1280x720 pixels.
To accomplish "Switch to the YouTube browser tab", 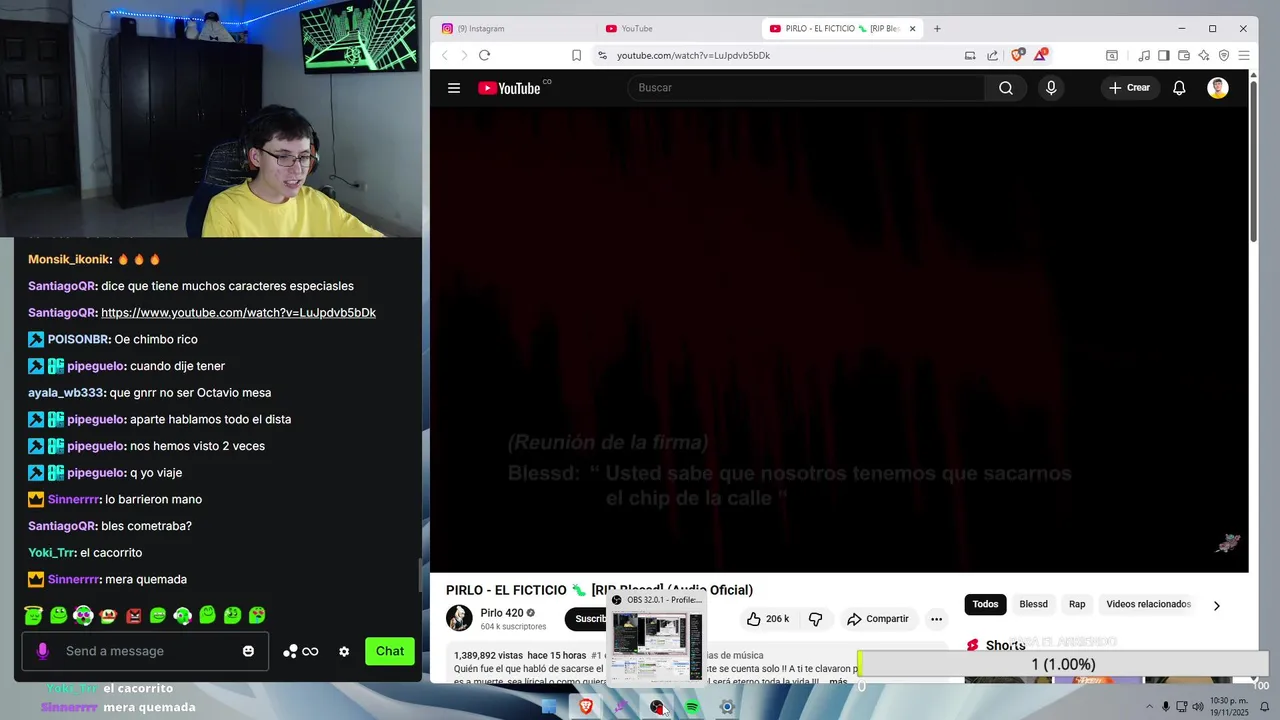I will click(x=678, y=28).
